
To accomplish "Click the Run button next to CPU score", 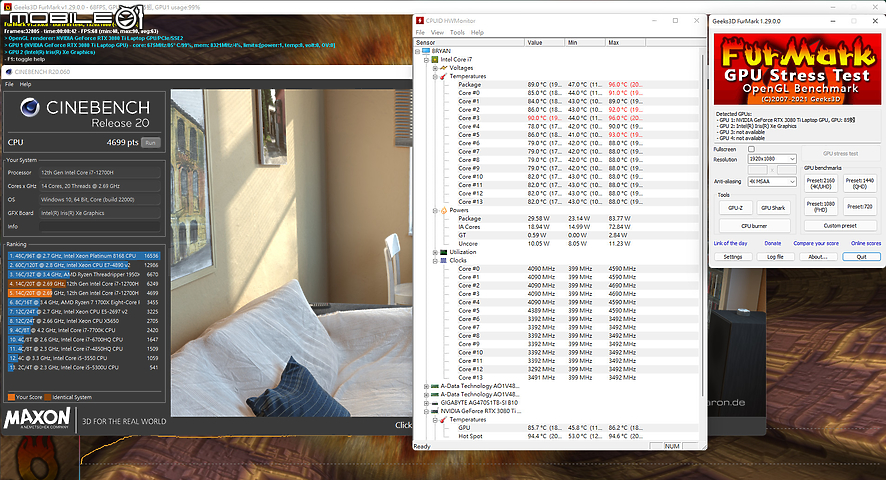I will [x=150, y=142].
